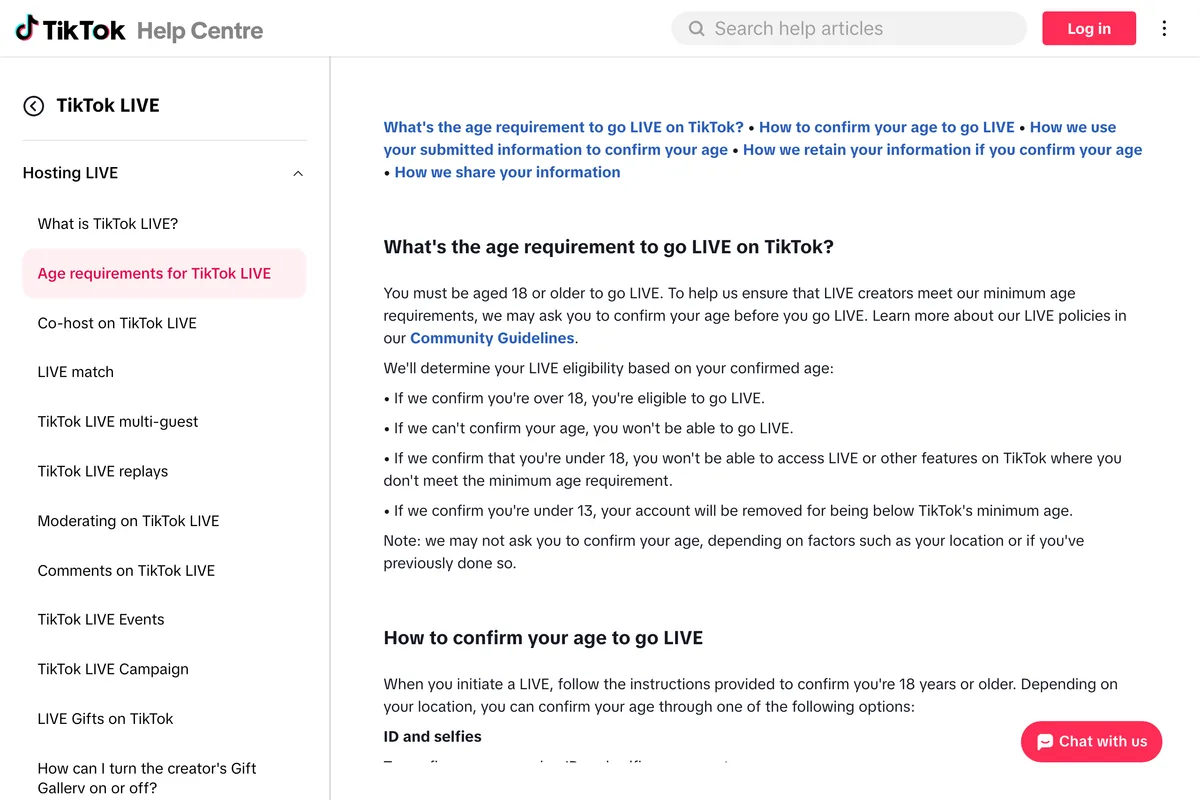Open the Chat with us button
Viewport: 1200px width, 800px height.
[x=1091, y=742]
